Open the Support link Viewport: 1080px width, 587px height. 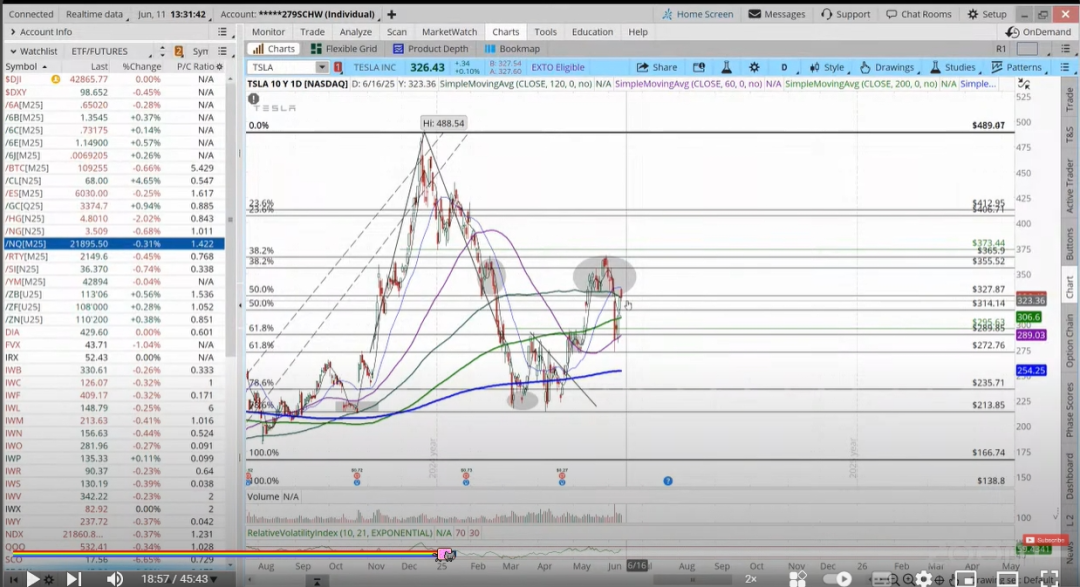coord(845,14)
